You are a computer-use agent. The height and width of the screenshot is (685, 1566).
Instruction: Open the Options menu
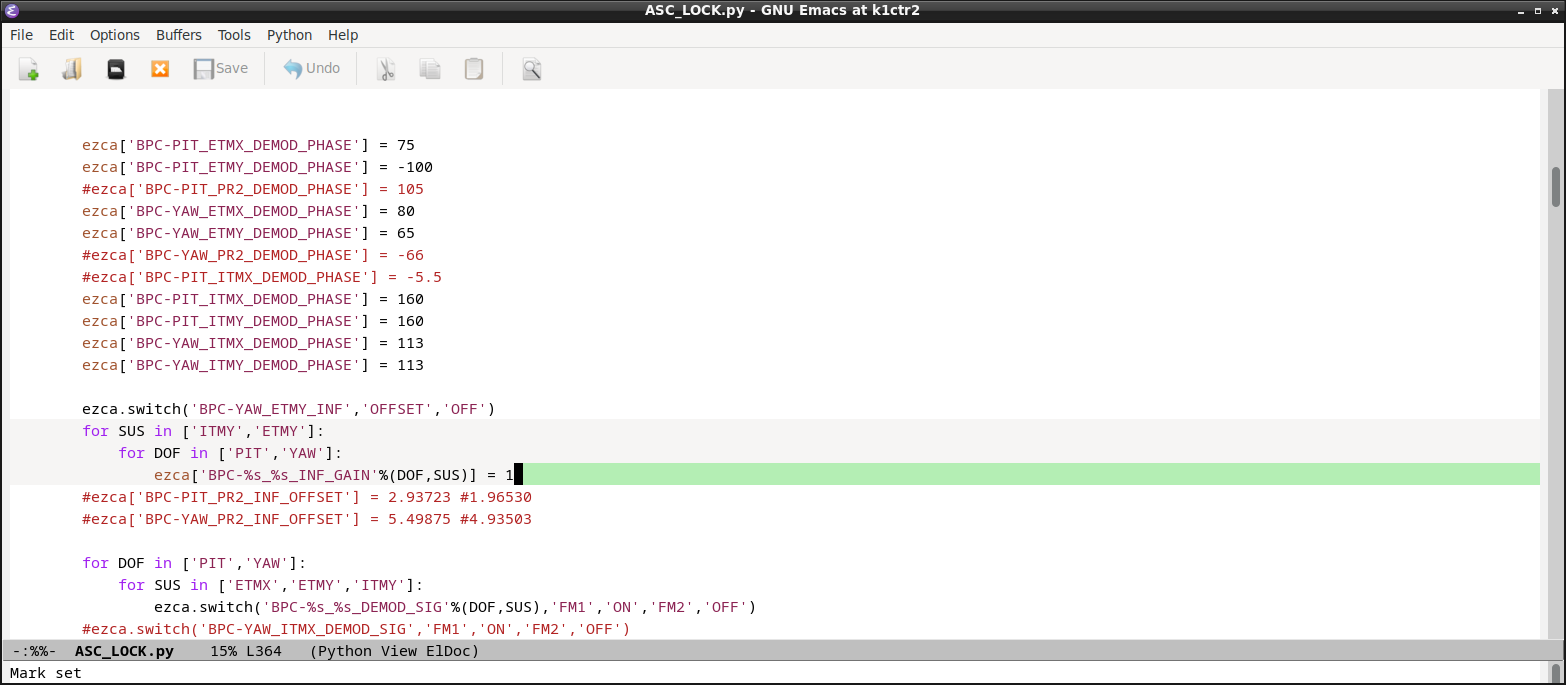point(115,35)
